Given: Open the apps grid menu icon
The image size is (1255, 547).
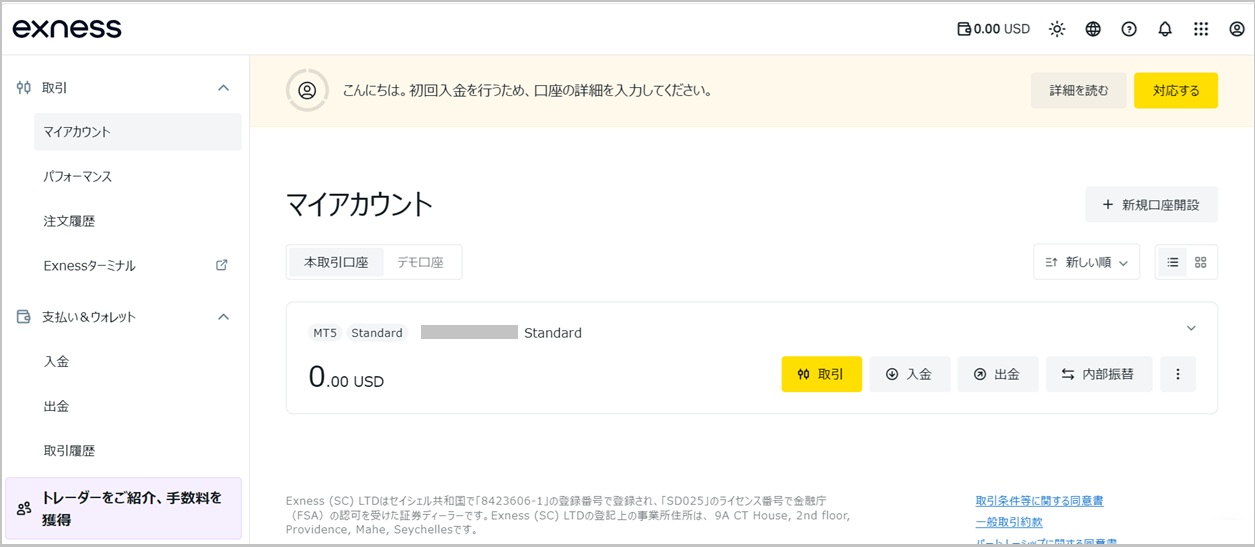Looking at the screenshot, I should tap(1201, 29).
